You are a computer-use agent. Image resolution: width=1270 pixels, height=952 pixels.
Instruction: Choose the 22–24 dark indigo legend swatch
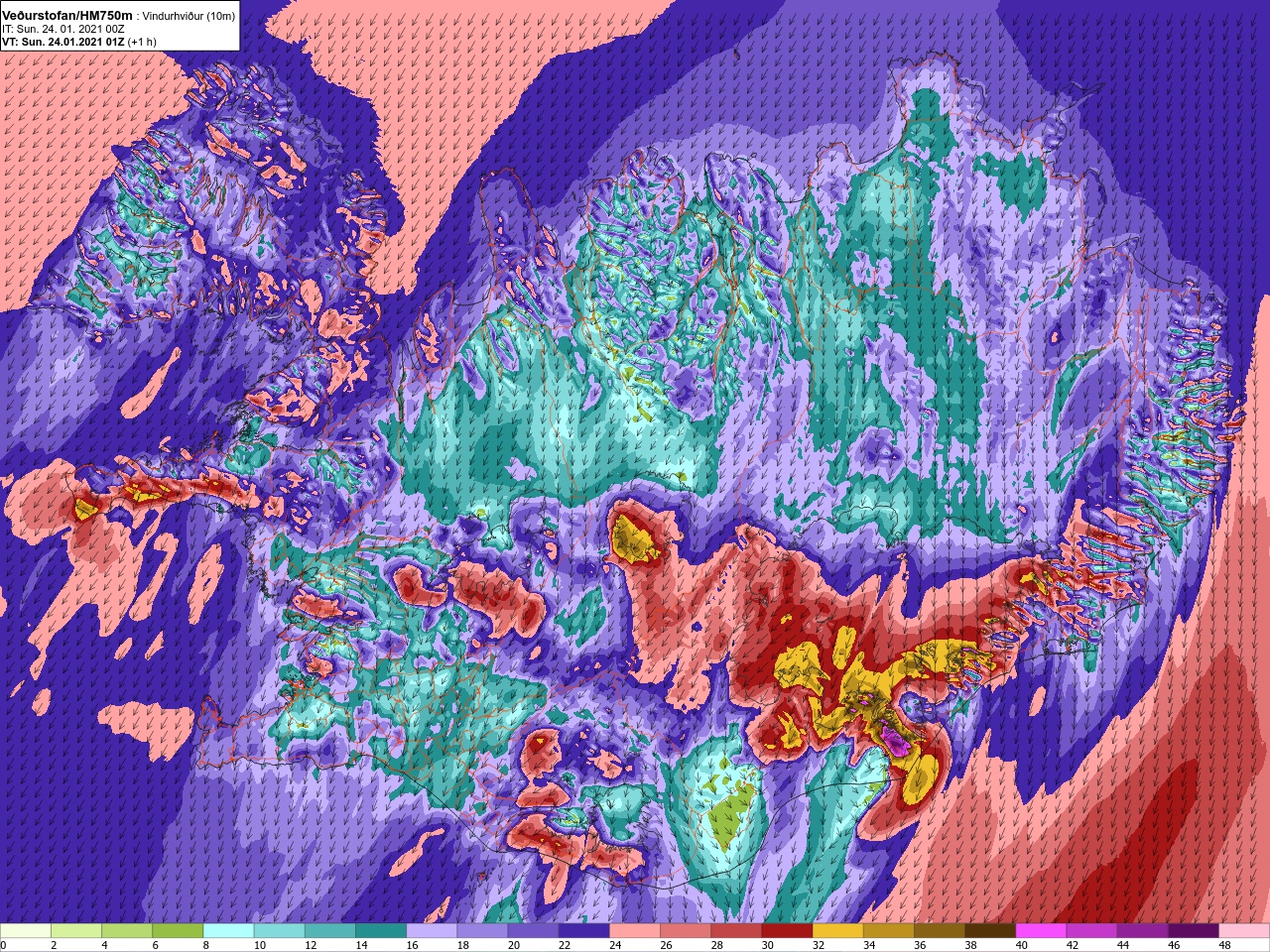[584, 931]
